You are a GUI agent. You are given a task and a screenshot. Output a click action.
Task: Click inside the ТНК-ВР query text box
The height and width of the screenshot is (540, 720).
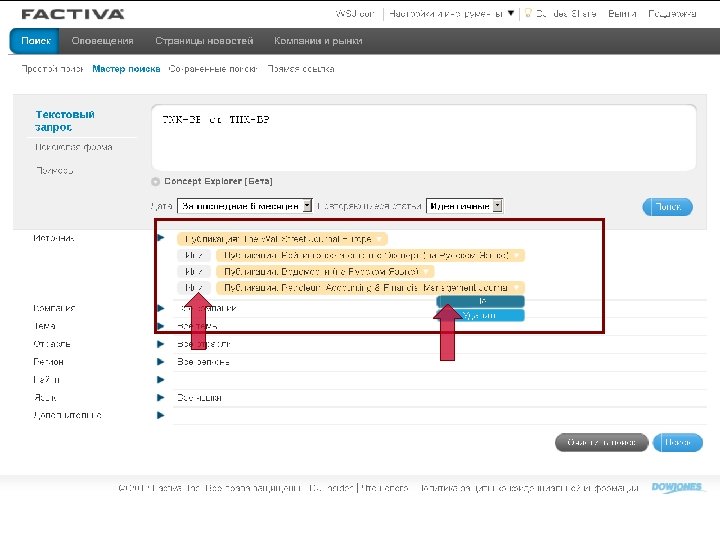[x=423, y=137]
